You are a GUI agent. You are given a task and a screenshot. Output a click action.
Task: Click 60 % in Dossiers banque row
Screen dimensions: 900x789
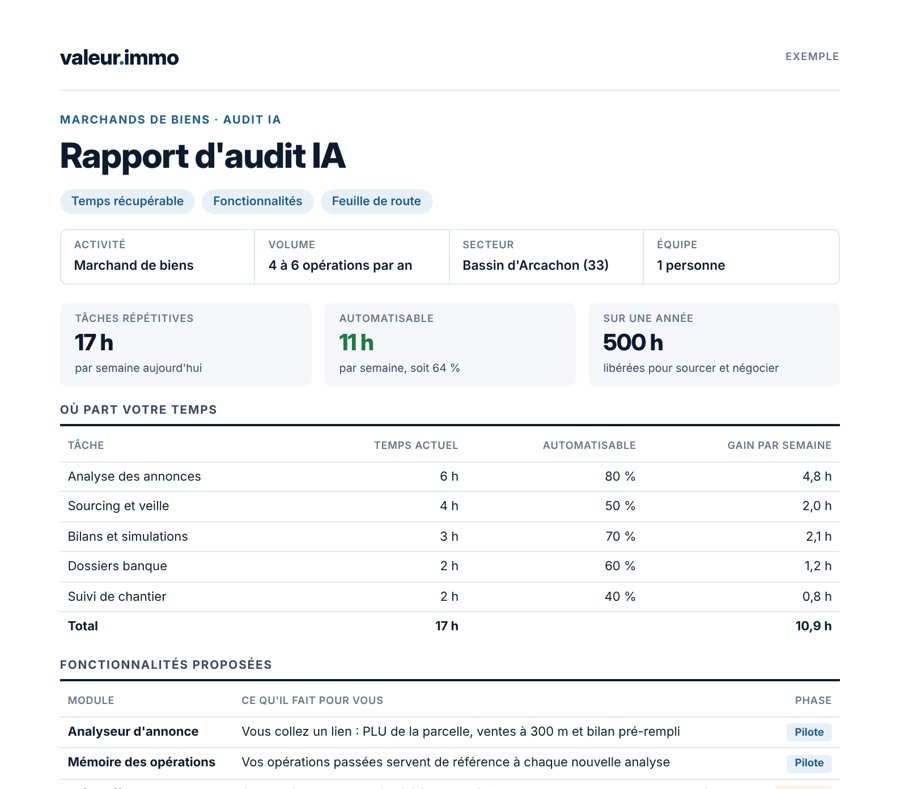(619, 566)
